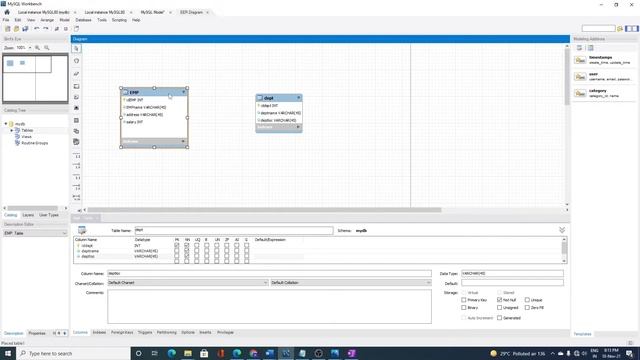Collapse the dept table with header arrow
640x360 pixels.
(298, 98)
